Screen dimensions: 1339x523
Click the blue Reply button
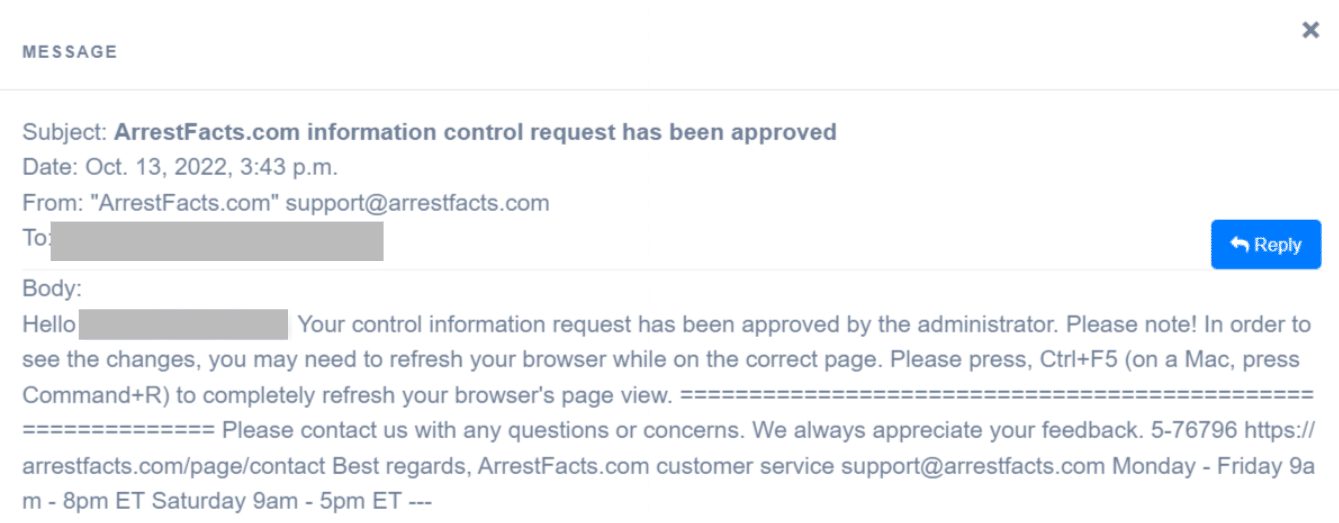[x=1266, y=245]
